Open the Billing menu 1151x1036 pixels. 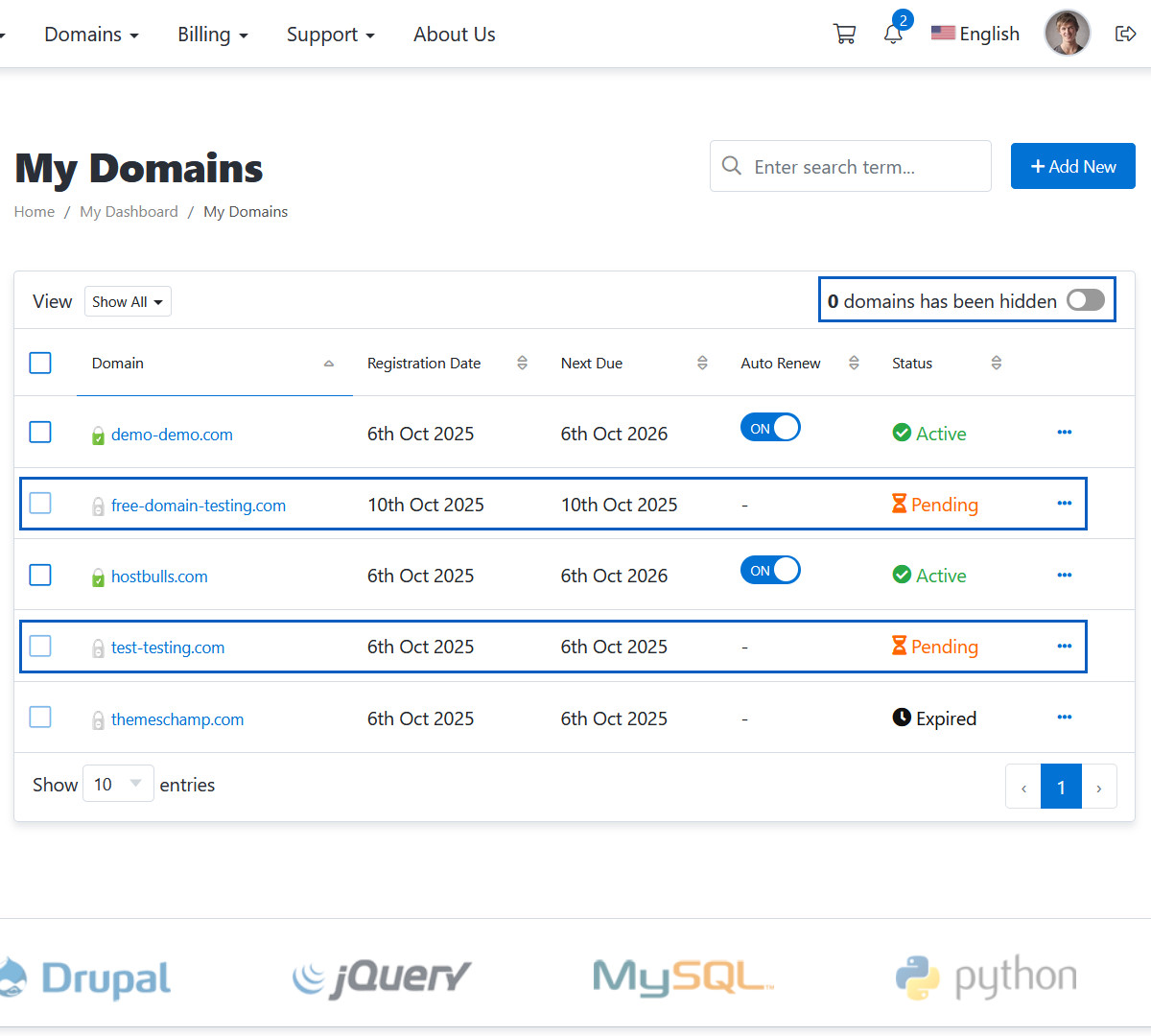point(212,35)
